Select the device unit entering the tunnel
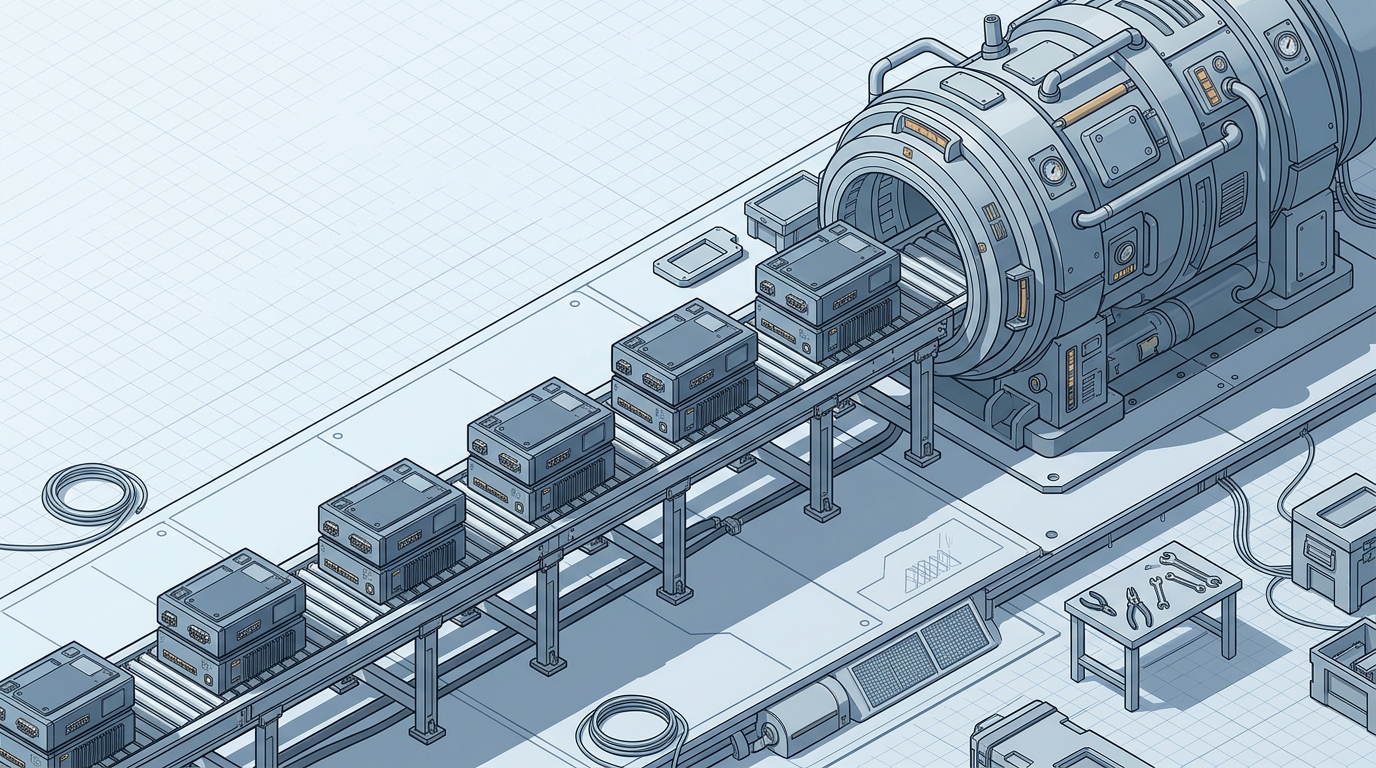This screenshot has width=1376, height=768. pyautogui.click(x=826, y=288)
